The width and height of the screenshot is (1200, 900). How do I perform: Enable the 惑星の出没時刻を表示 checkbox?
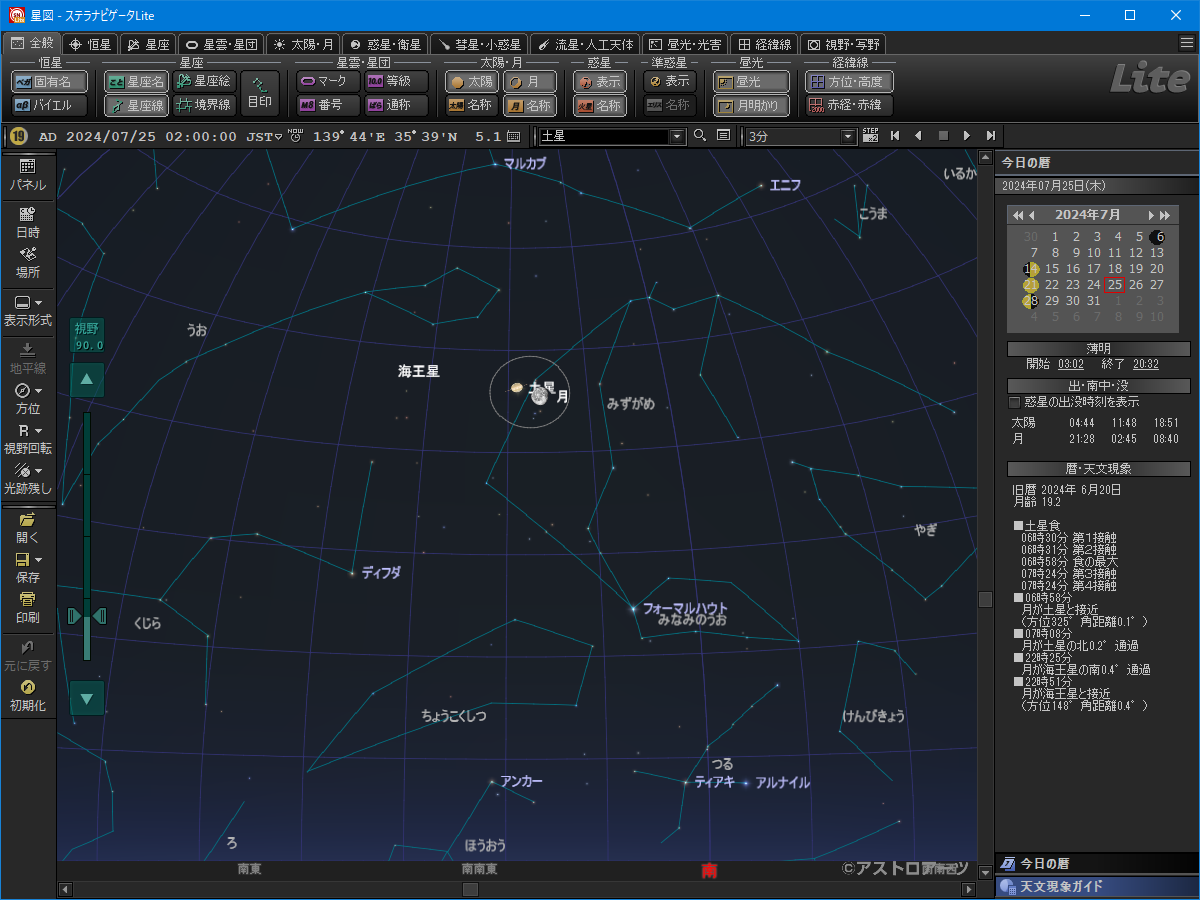1015,402
